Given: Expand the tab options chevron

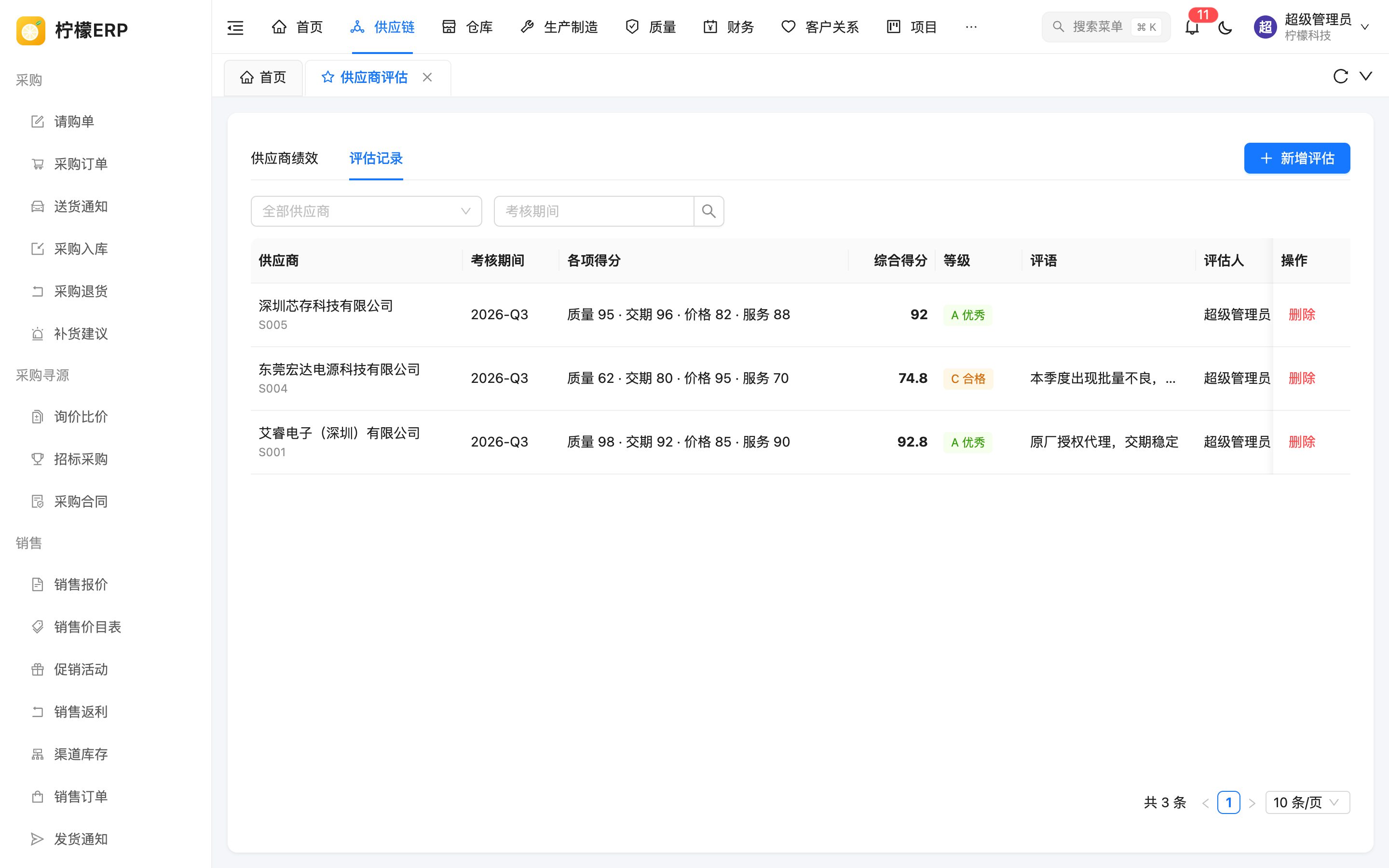Looking at the screenshot, I should (x=1366, y=76).
